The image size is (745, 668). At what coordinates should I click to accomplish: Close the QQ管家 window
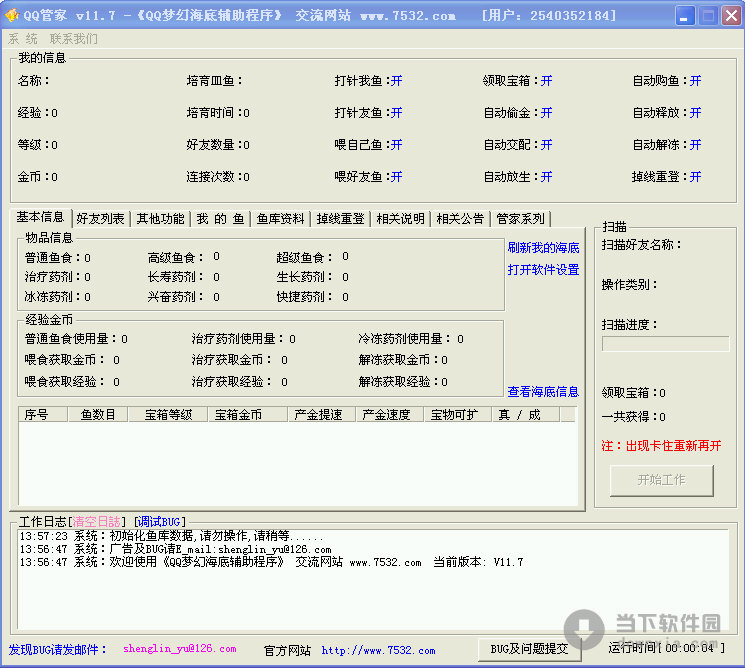pyautogui.click(x=731, y=16)
